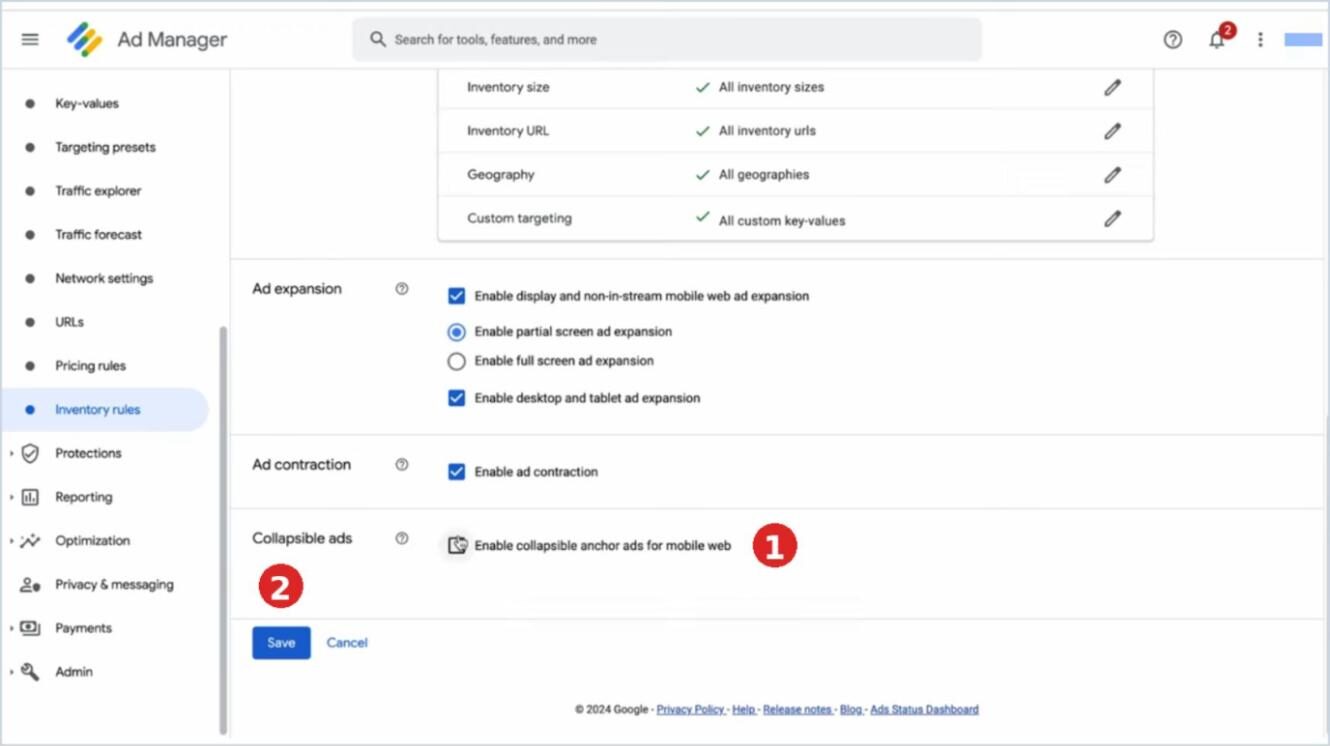Cancel the changes
The height and width of the screenshot is (746, 1330).
(x=347, y=643)
